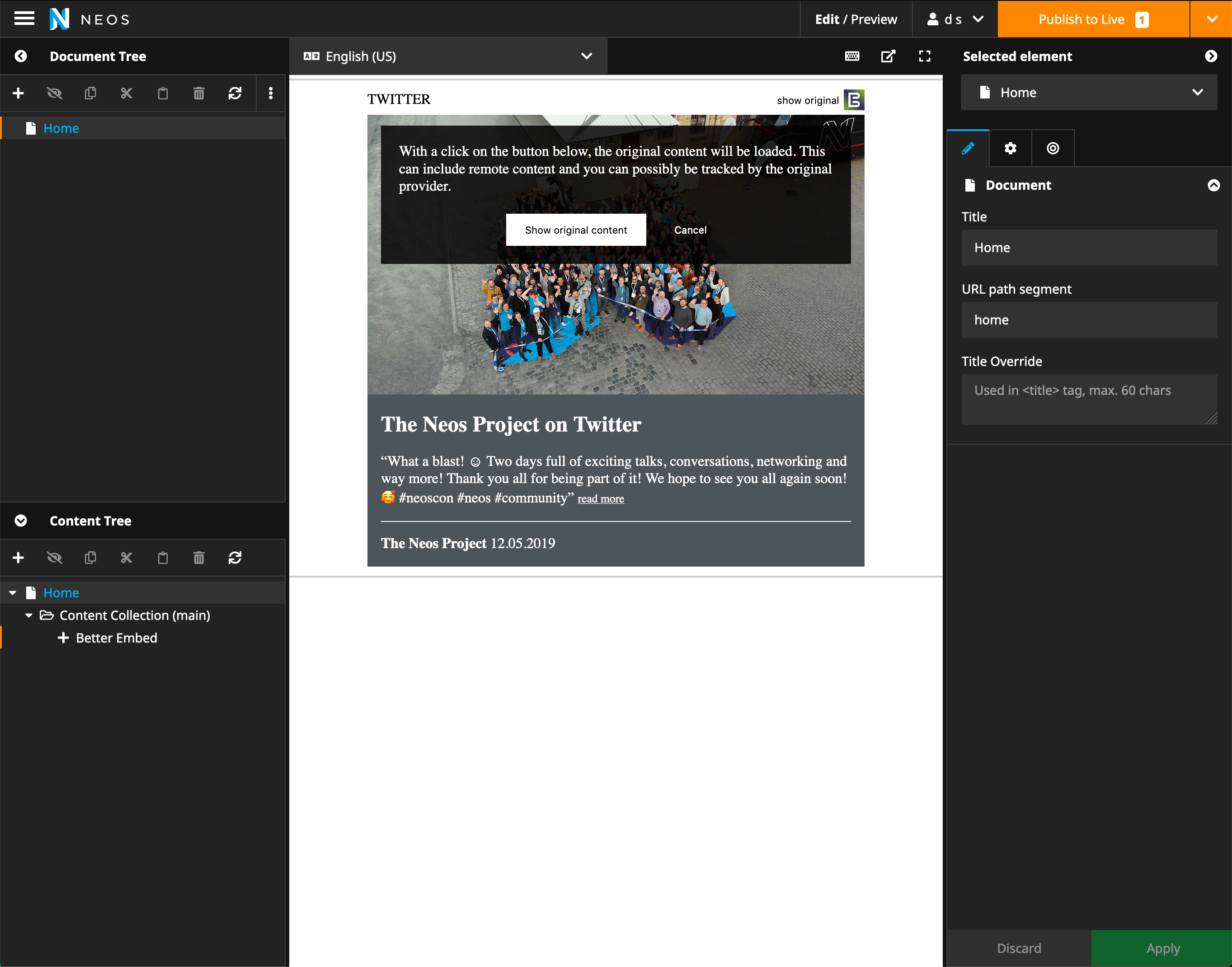This screenshot has height=967, width=1232.
Task: Switch to the settings gear inspector tab
Action: [1010, 148]
